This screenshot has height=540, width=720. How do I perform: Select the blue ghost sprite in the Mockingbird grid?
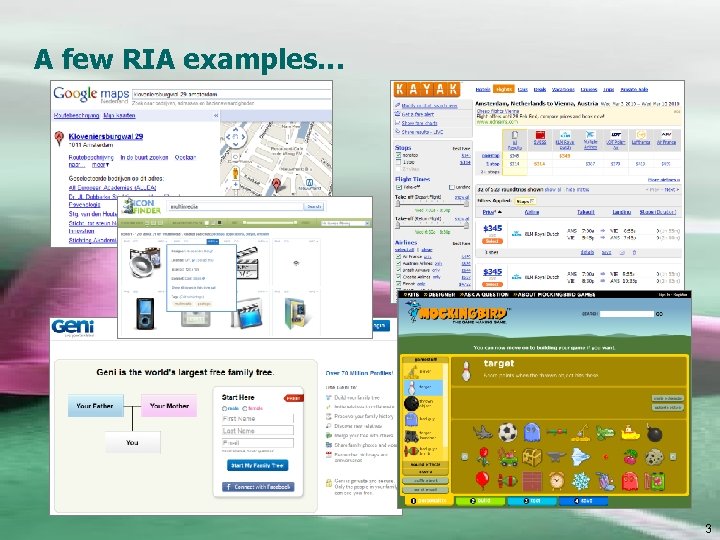(532, 432)
